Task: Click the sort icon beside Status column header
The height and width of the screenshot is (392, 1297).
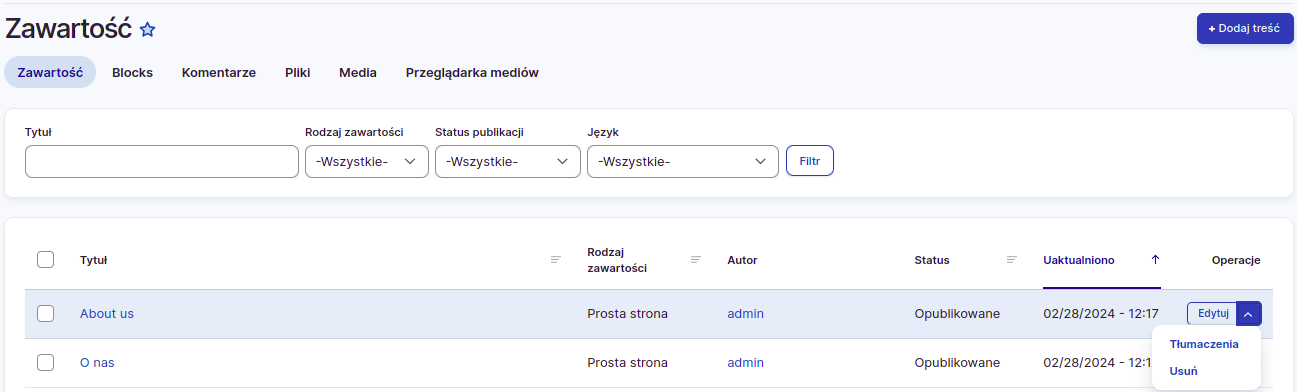Action: click(x=1012, y=260)
